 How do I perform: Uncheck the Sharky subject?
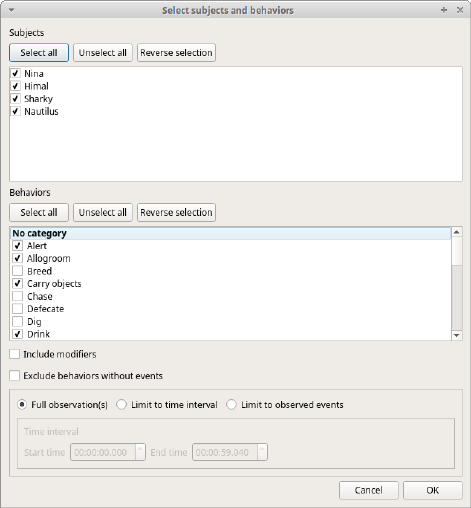15,99
